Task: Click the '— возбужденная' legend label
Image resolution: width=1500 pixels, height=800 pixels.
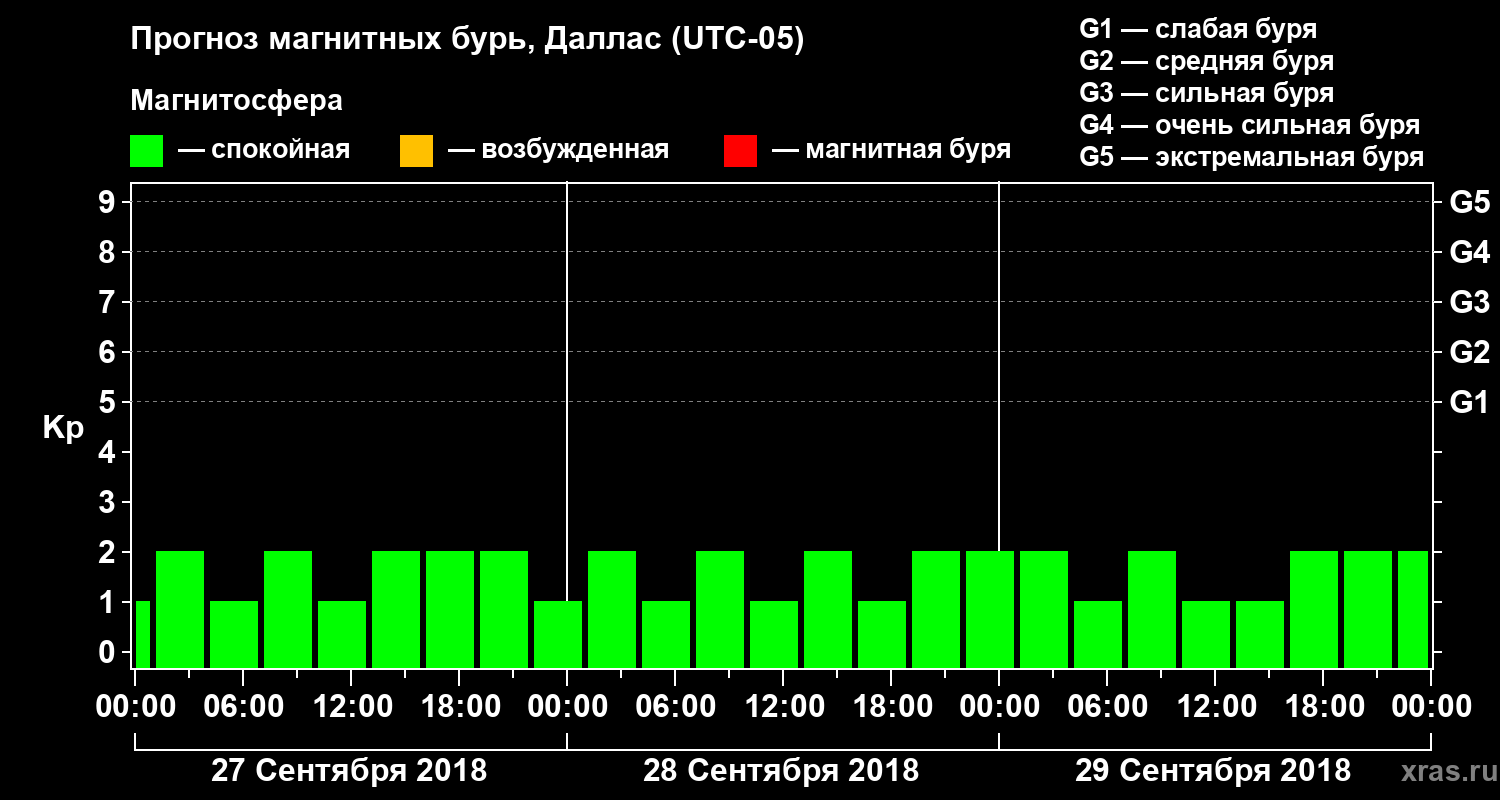Action: (x=558, y=151)
